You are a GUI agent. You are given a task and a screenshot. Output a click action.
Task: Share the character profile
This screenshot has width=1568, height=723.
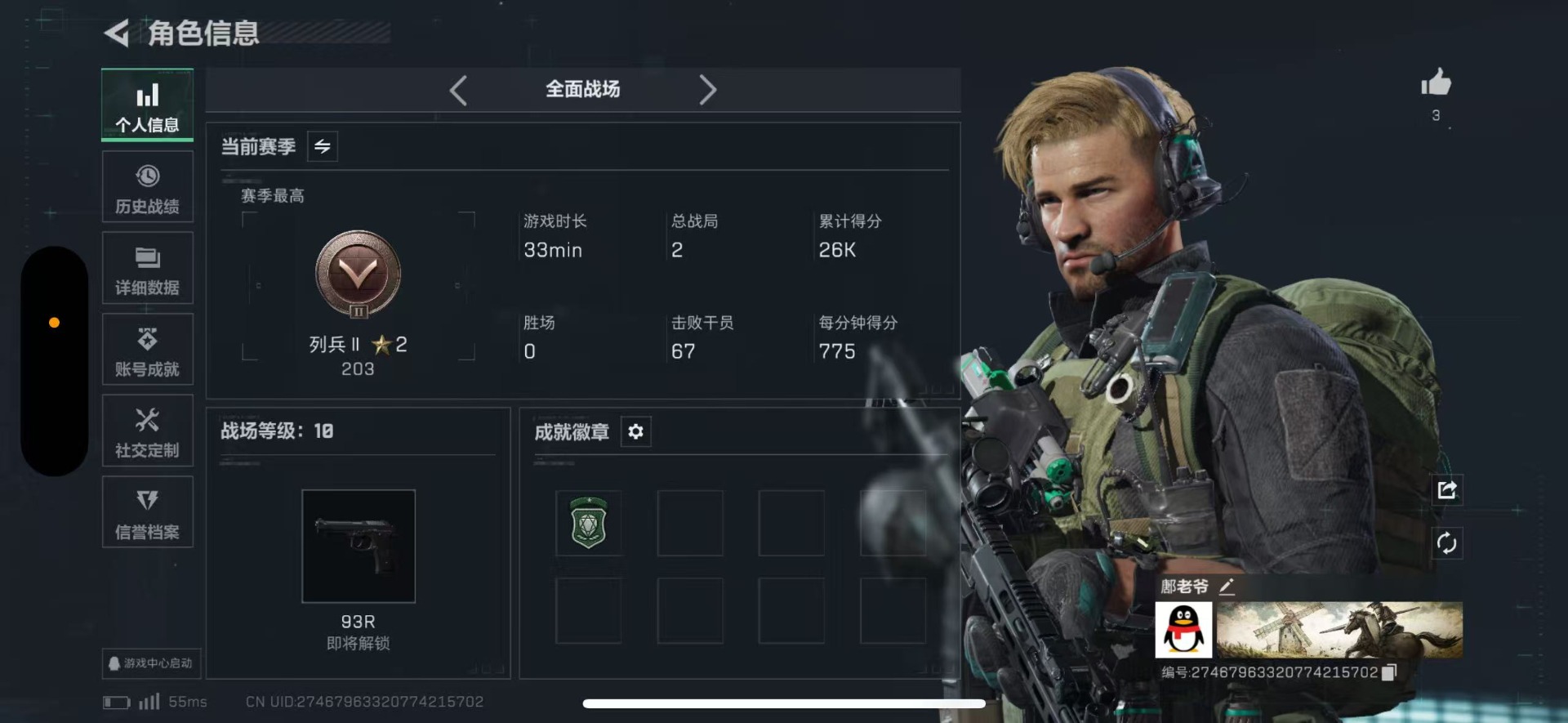[x=1446, y=490]
